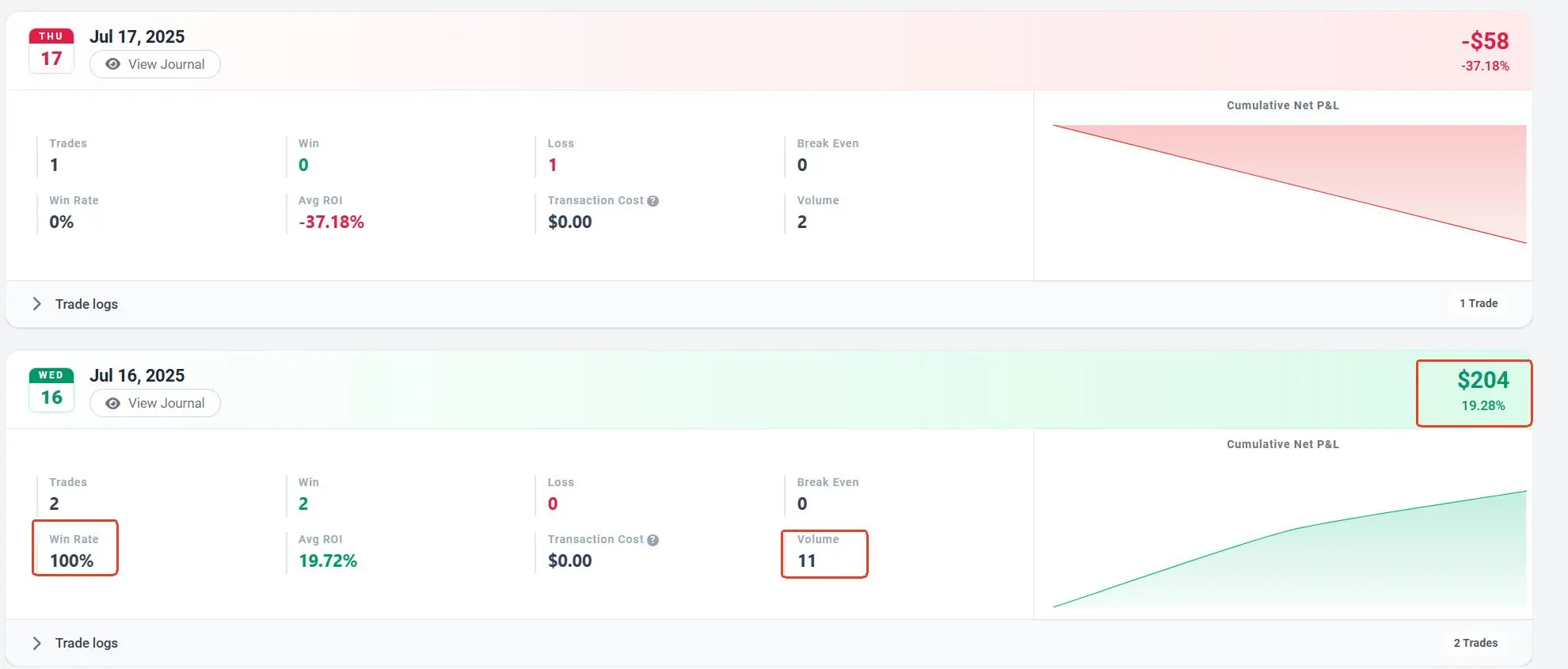This screenshot has height=669, width=1568.
Task: Click the 2 Trades count badge
Action: pos(1475,643)
